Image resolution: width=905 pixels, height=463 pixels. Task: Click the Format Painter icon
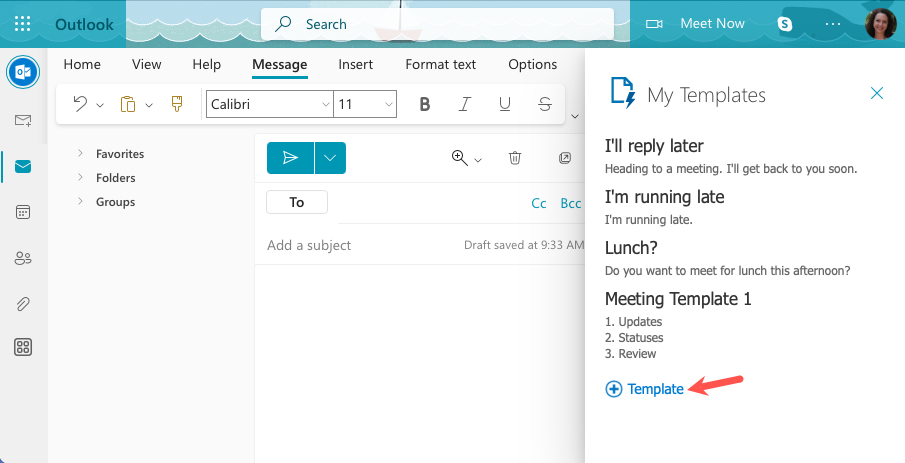pyautogui.click(x=177, y=104)
